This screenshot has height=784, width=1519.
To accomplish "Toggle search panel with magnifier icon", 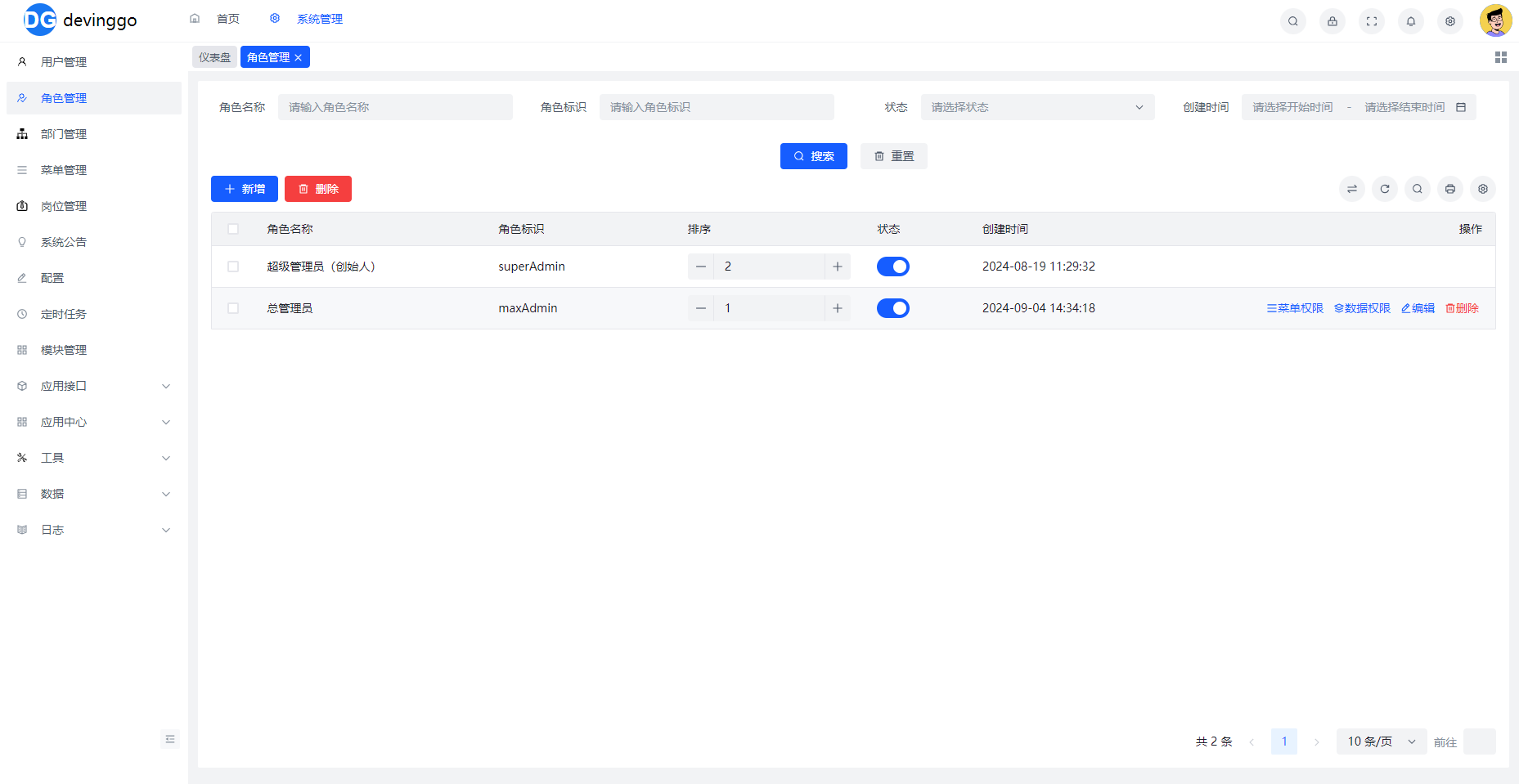I will (1418, 189).
